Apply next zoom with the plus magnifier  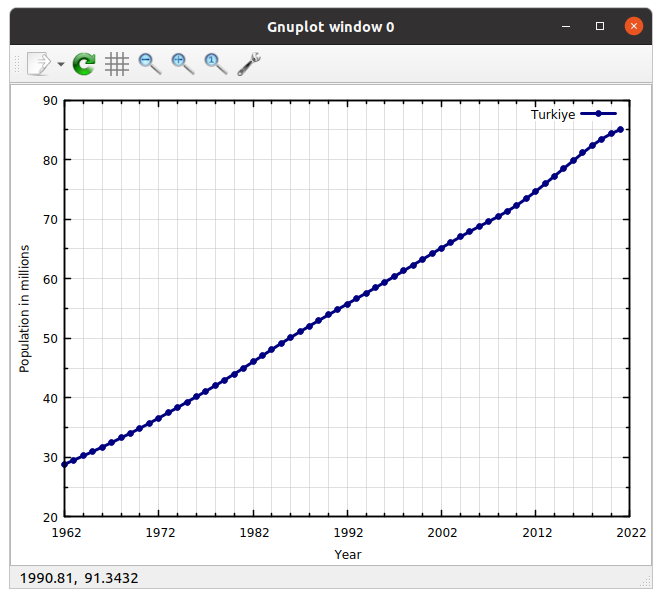coord(183,64)
